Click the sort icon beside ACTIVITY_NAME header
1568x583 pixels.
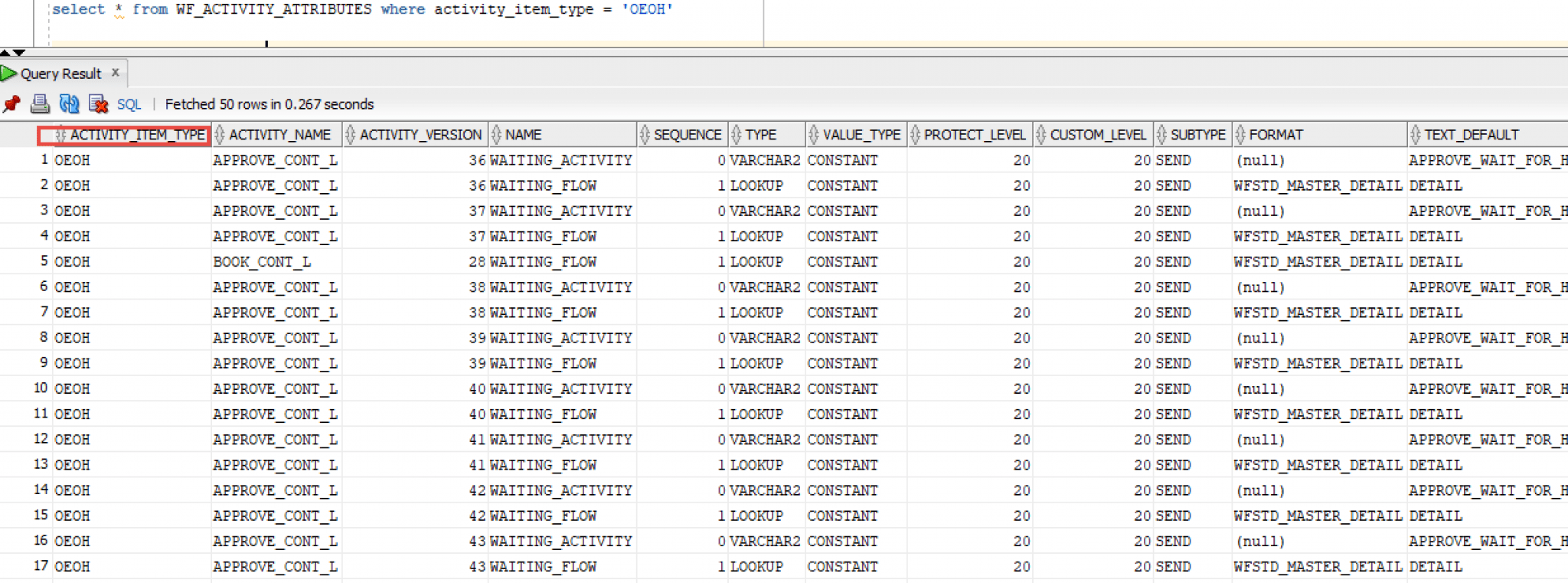point(220,135)
